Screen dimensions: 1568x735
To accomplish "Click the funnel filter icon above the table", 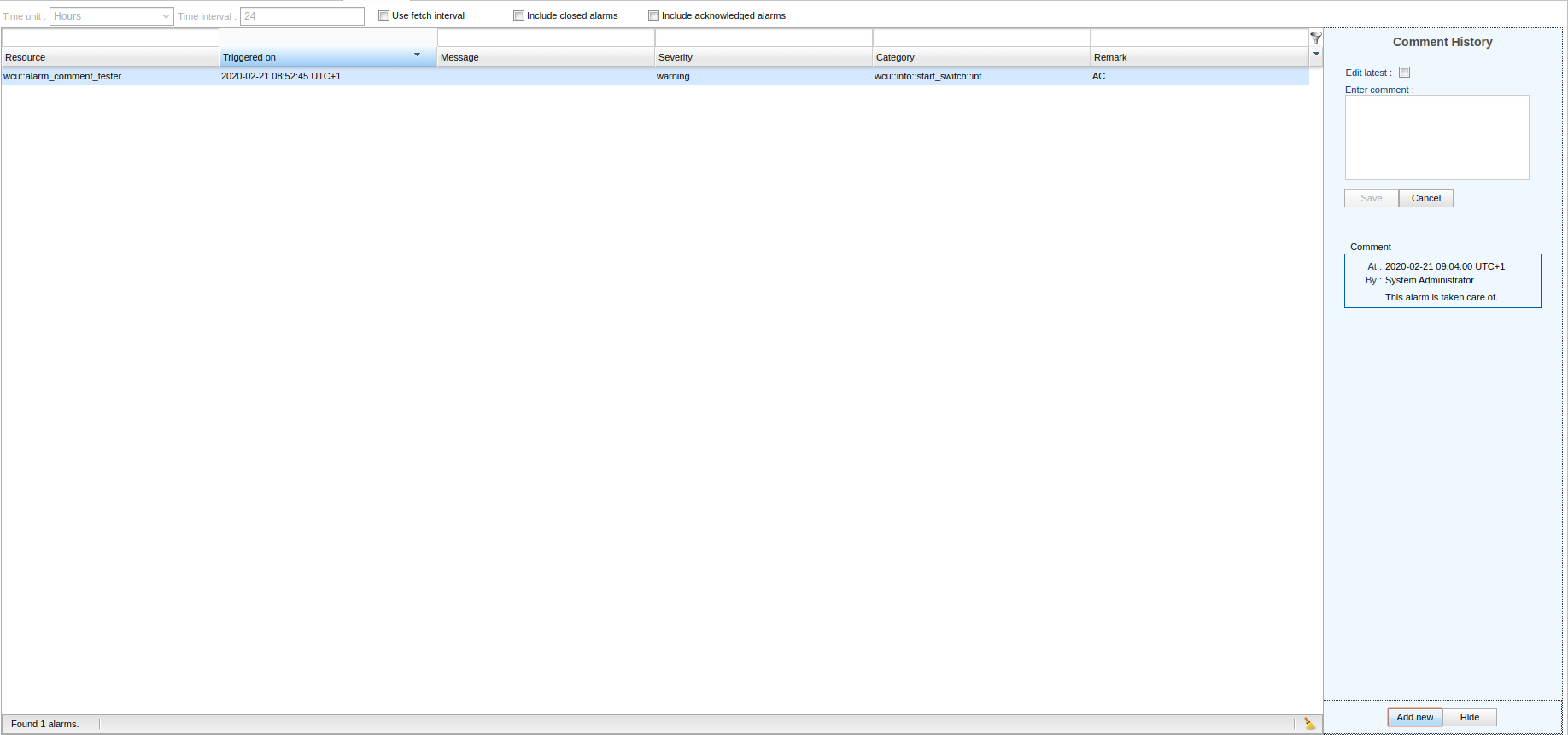I will tap(1316, 38).
